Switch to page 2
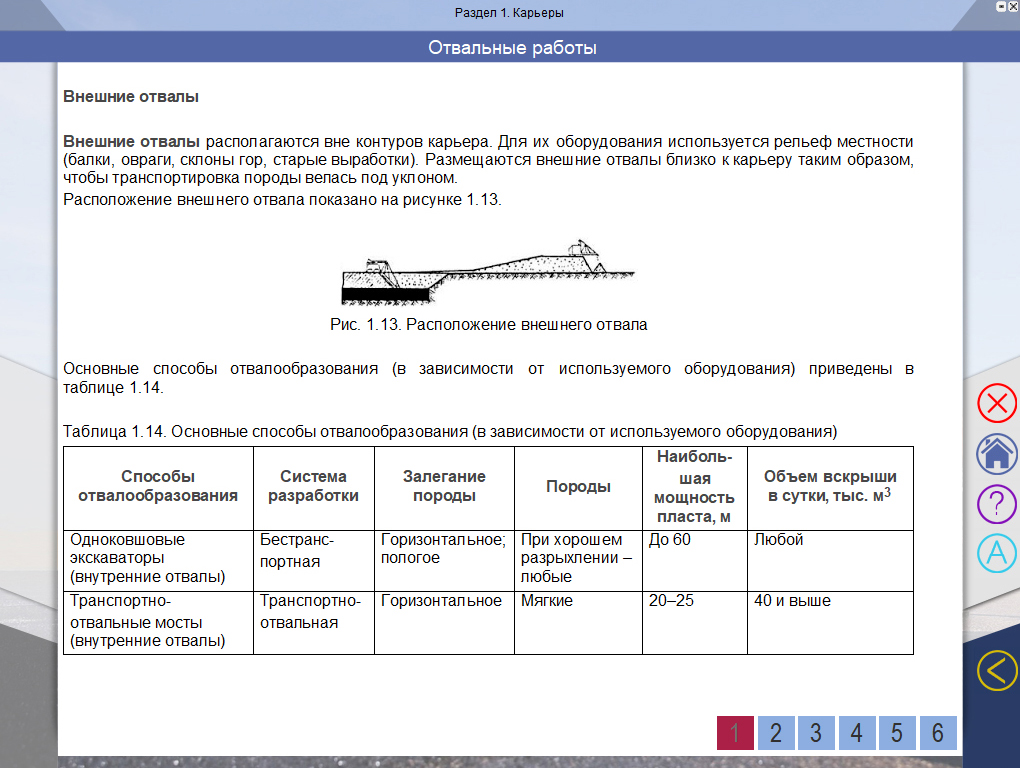 (x=776, y=733)
